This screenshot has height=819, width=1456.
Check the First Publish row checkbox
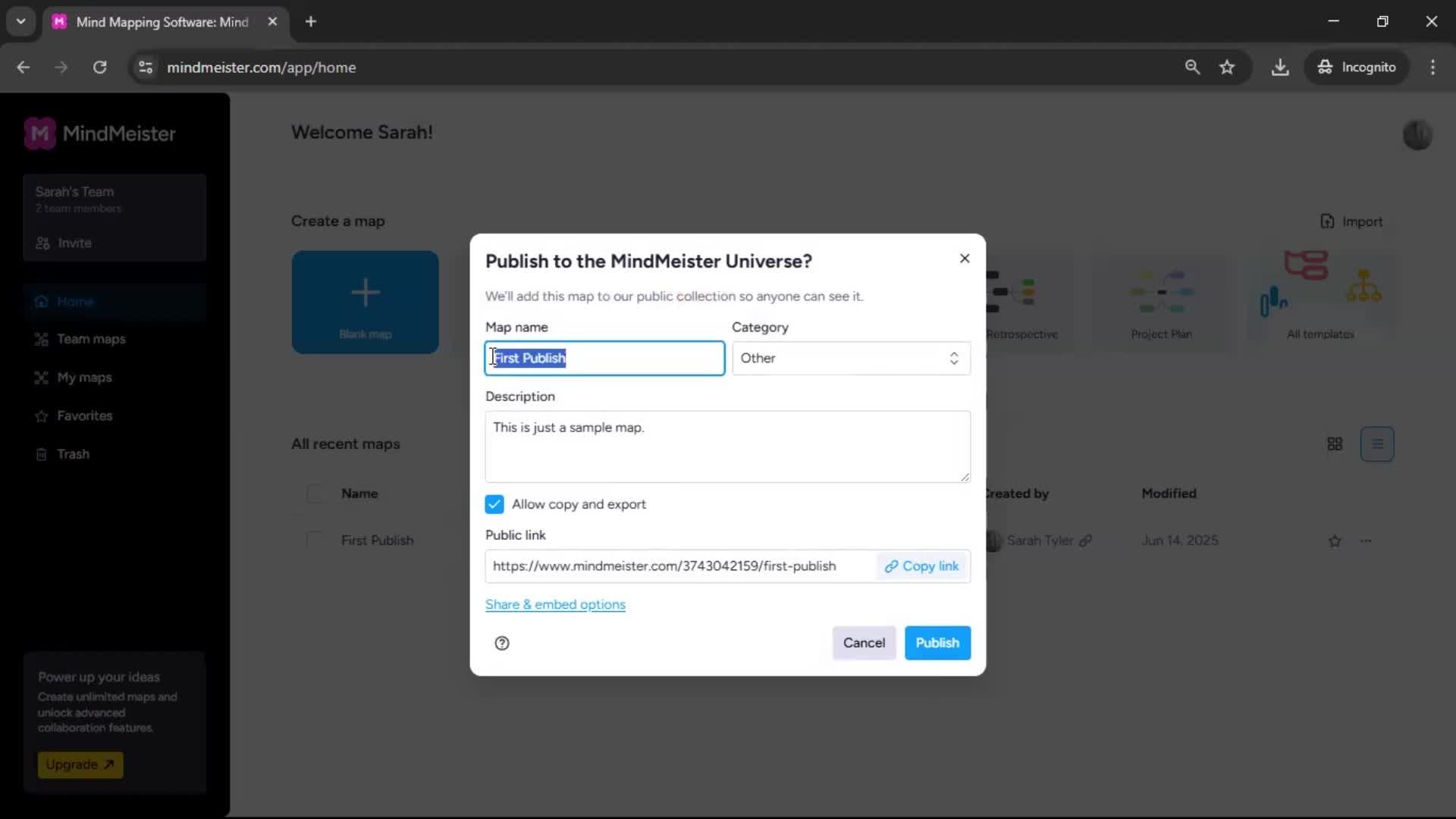click(315, 541)
